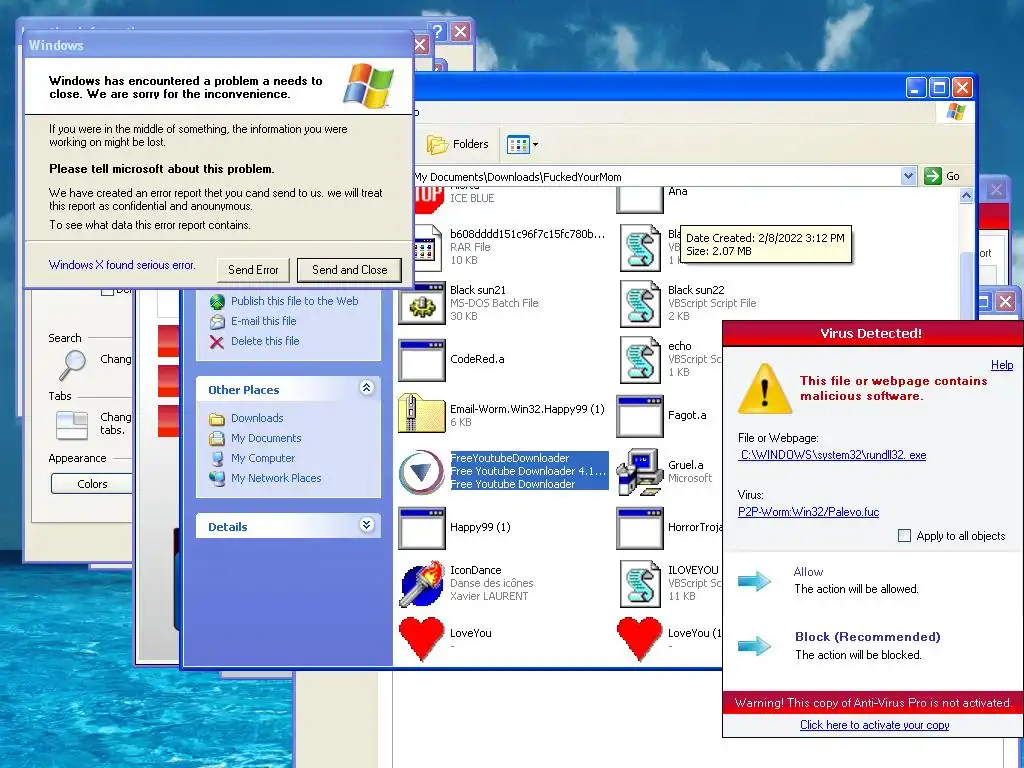The height and width of the screenshot is (768, 1024).
Task: Select the Ana file name
Action: click(x=677, y=191)
